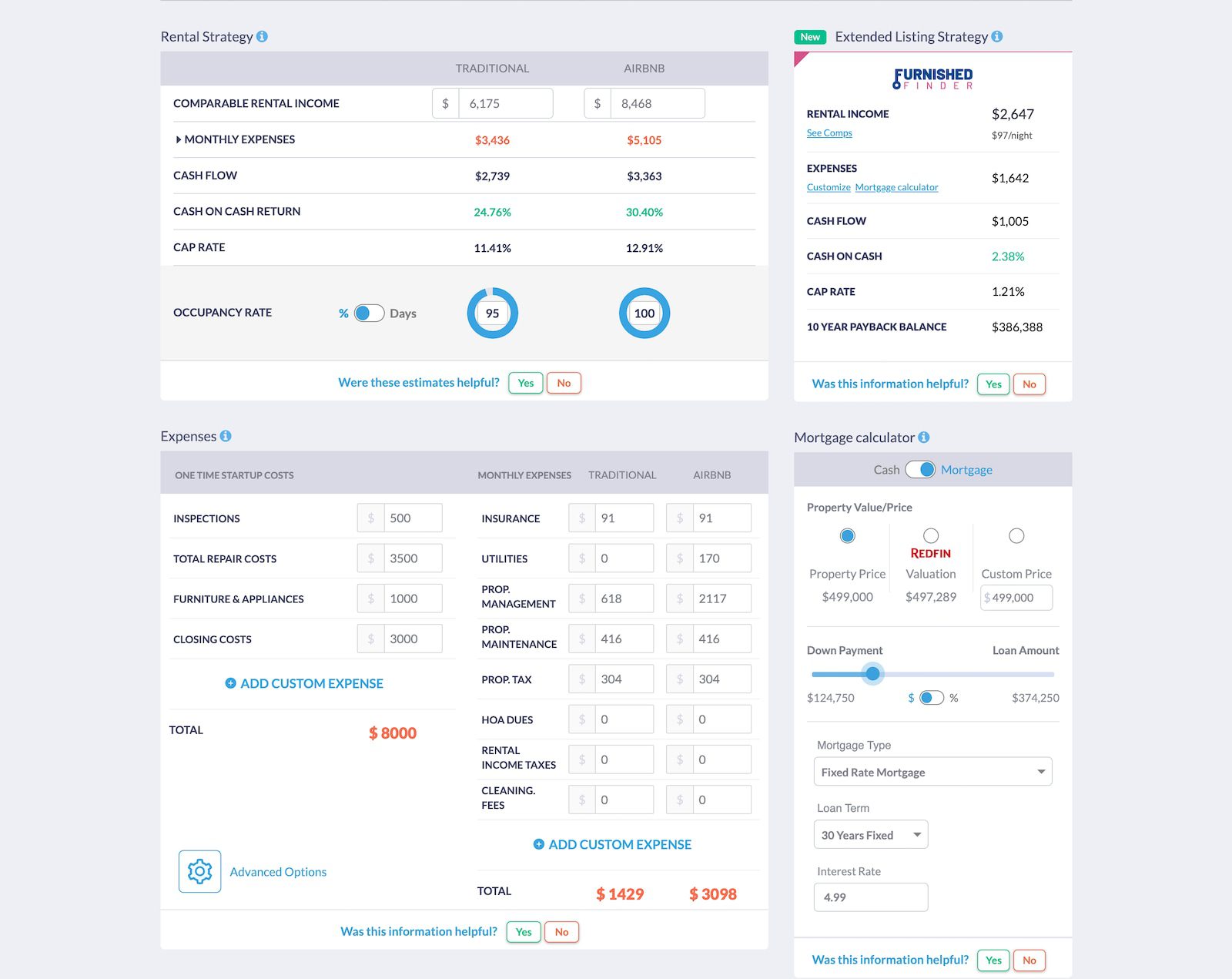Open the Mortgage Type dropdown

[x=932, y=771]
